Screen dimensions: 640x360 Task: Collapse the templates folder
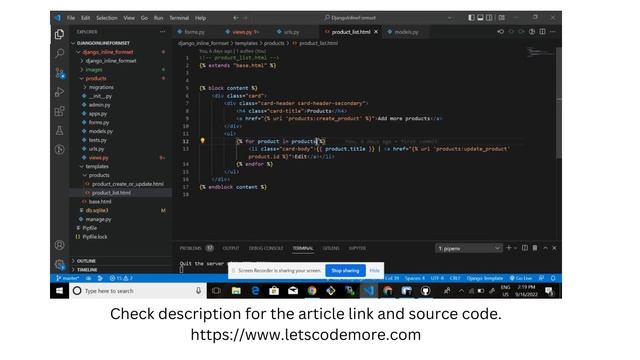point(97,166)
